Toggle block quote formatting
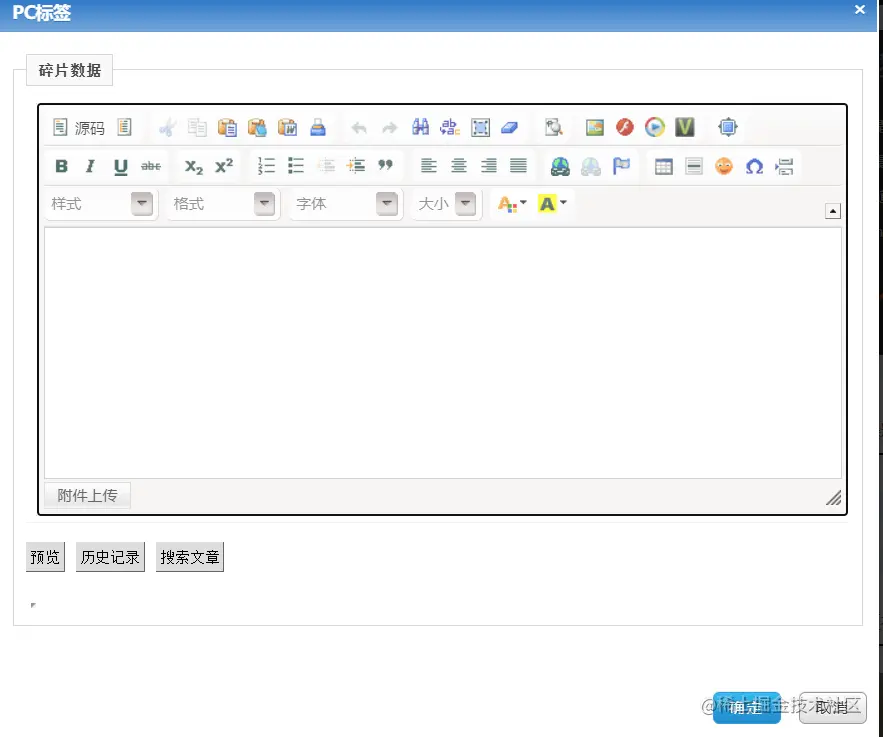883x737 pixels. (x=386, y=166)
